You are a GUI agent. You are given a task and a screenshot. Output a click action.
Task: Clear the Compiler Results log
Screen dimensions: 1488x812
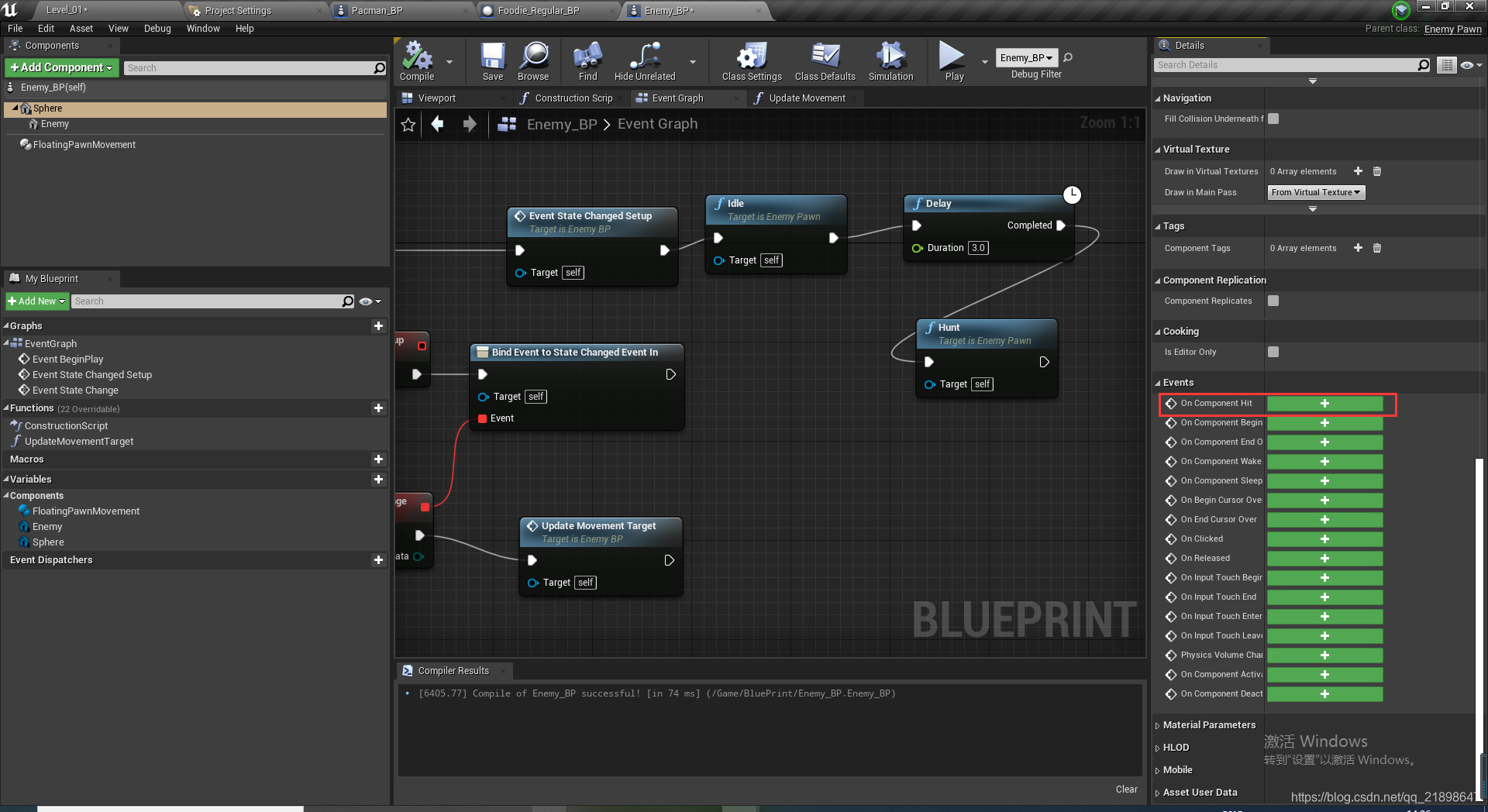1126,790
